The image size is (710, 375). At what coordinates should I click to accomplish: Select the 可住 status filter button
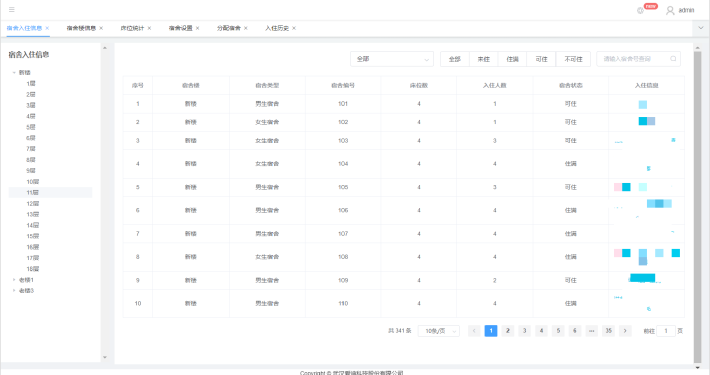(x=542, y=59)
